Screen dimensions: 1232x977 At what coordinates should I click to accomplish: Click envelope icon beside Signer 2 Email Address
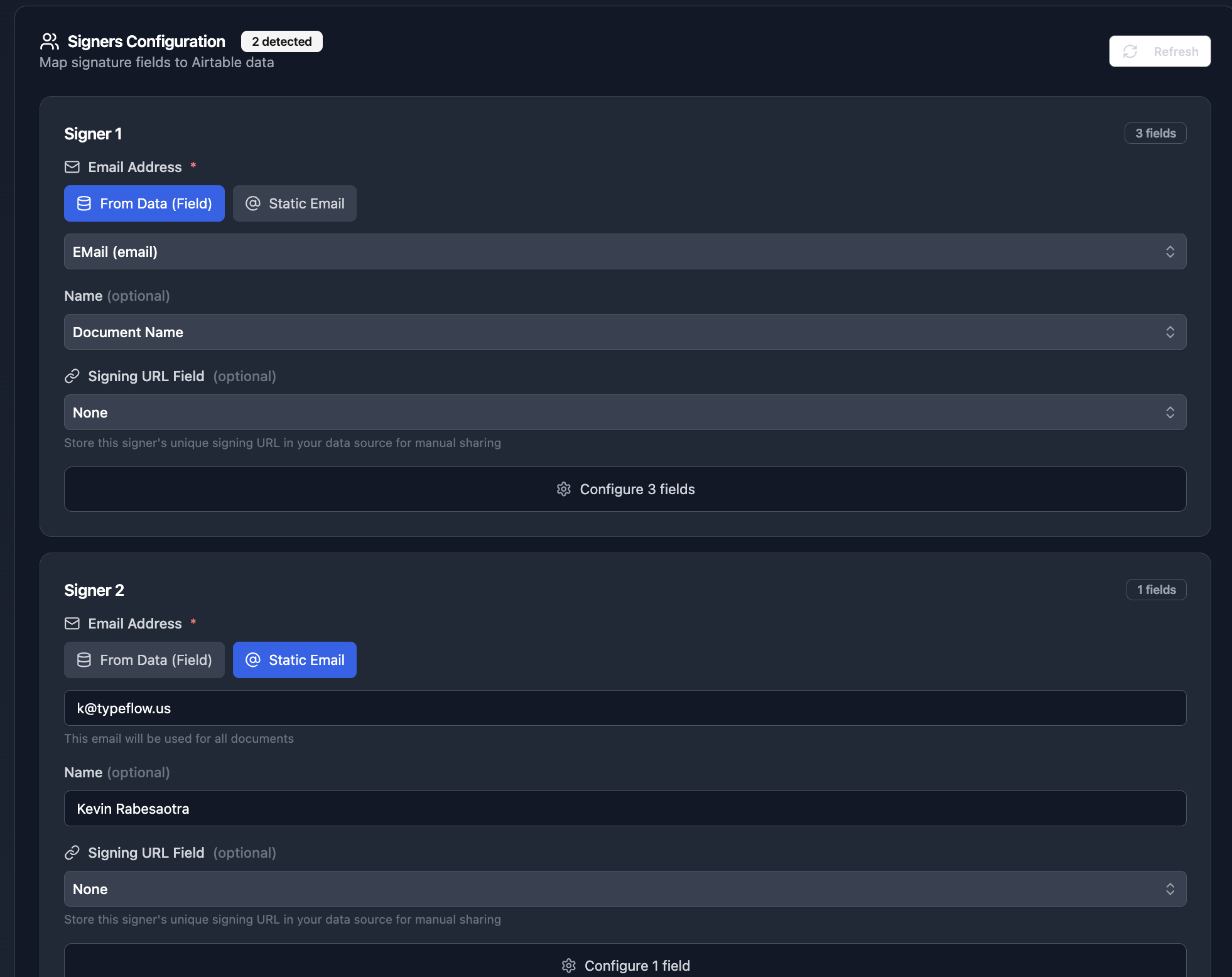72,623
